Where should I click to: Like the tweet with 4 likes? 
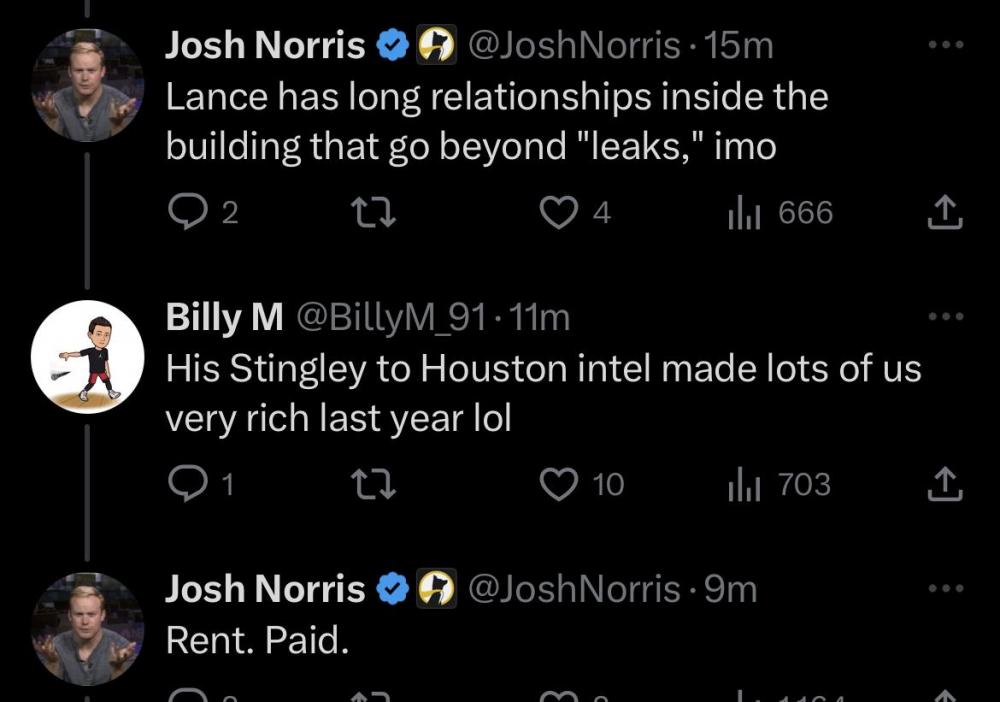point(561,213)
